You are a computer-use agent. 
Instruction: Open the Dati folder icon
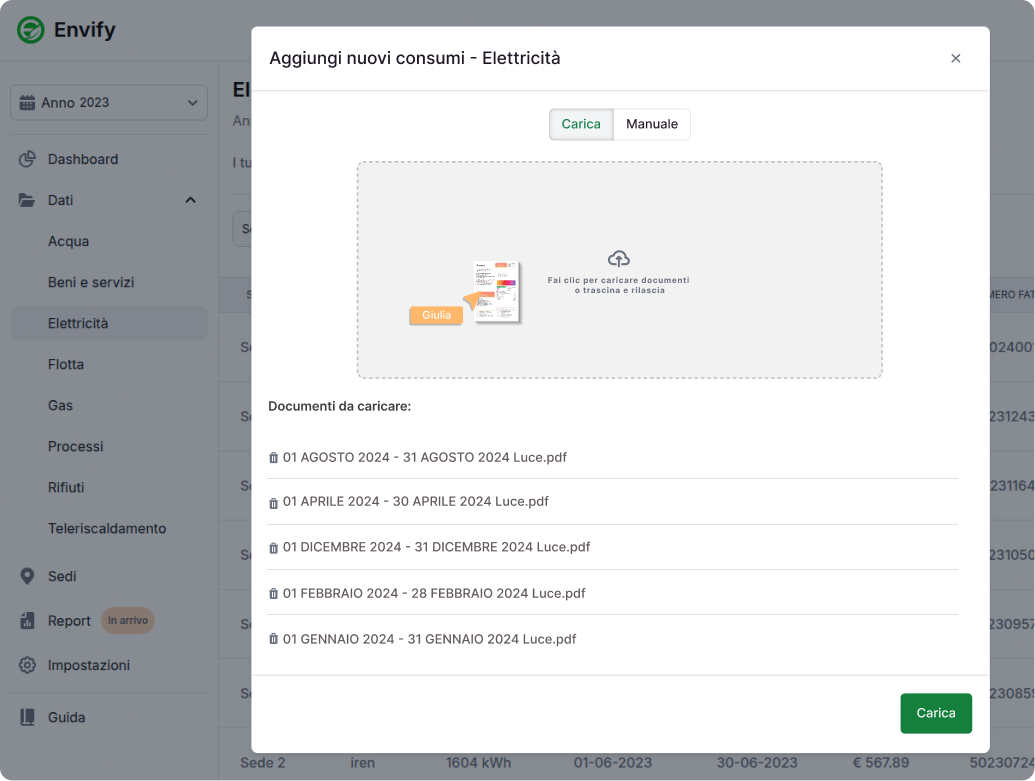click(29, 200)
